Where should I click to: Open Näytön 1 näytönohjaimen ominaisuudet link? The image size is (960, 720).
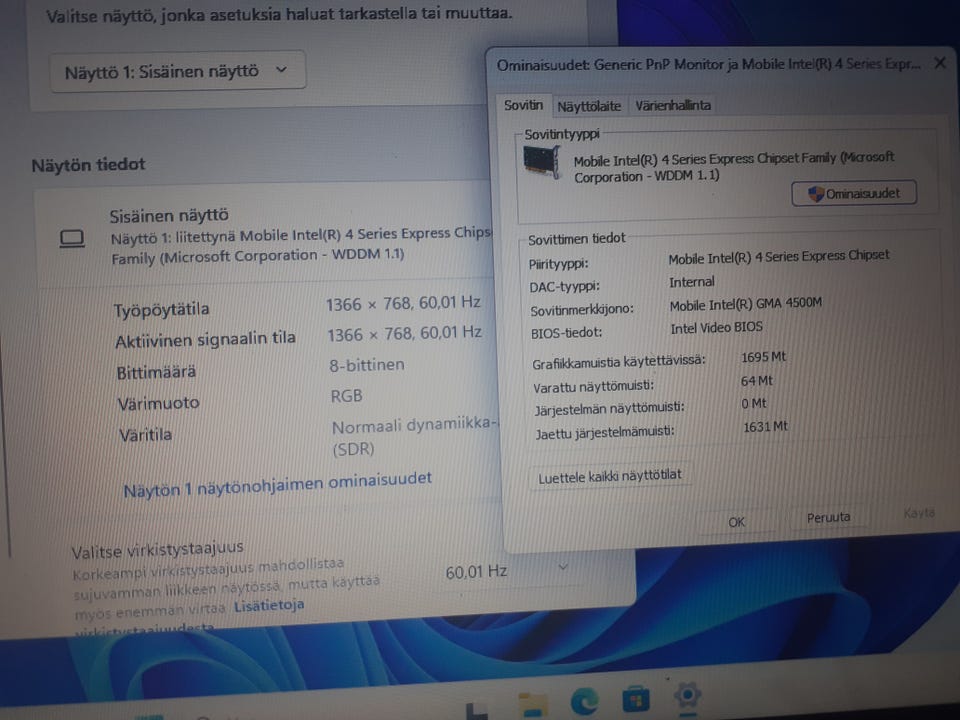point(277,484)
